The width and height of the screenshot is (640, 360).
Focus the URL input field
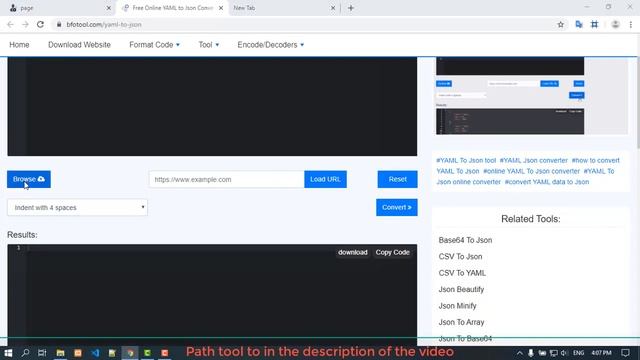pos(227,179)
